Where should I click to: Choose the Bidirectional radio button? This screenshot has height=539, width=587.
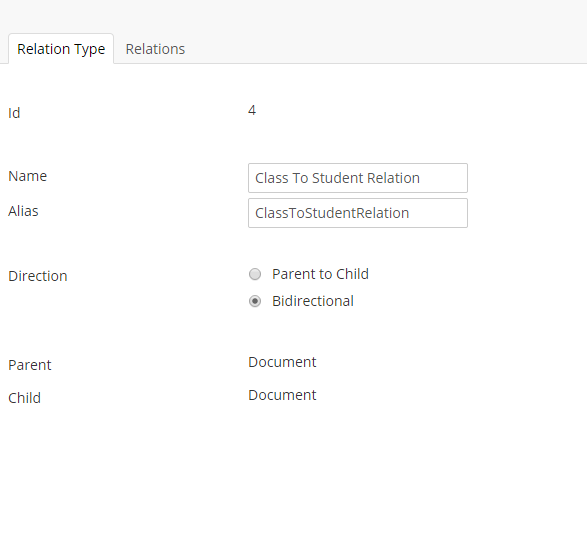[x=255, y=301]
